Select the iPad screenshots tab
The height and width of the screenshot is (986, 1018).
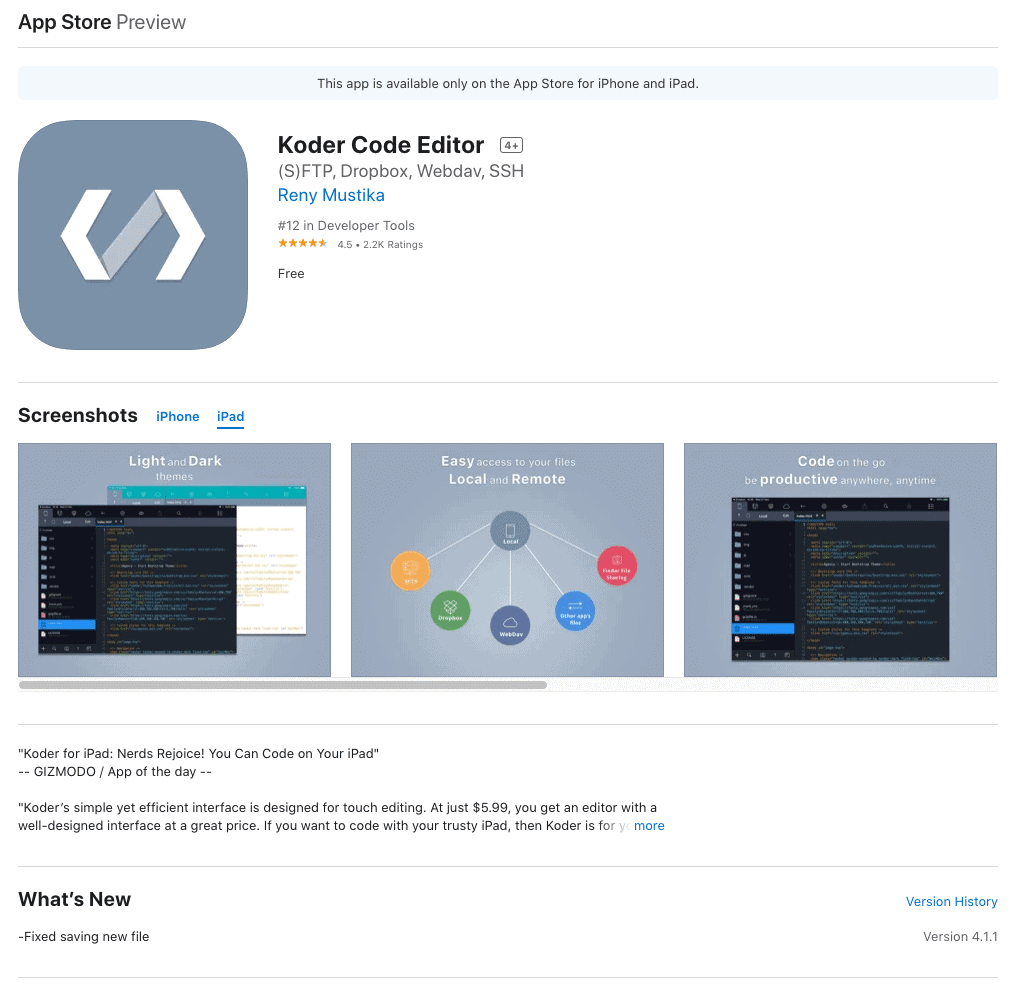coord(230,417)
